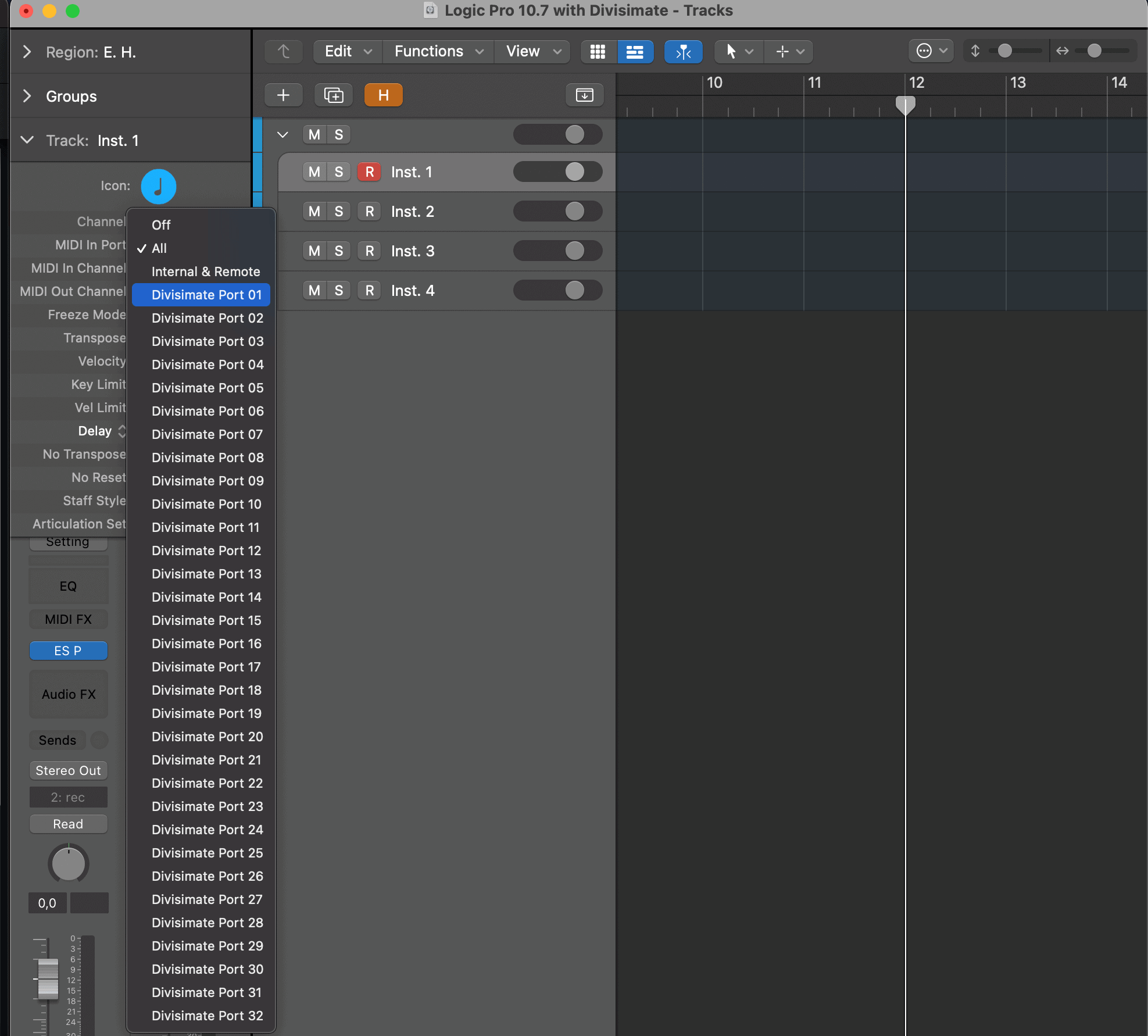Collapse the Track: Inst. 1 section
The image size is (1148, 1036).
click(x=27, y=140)
